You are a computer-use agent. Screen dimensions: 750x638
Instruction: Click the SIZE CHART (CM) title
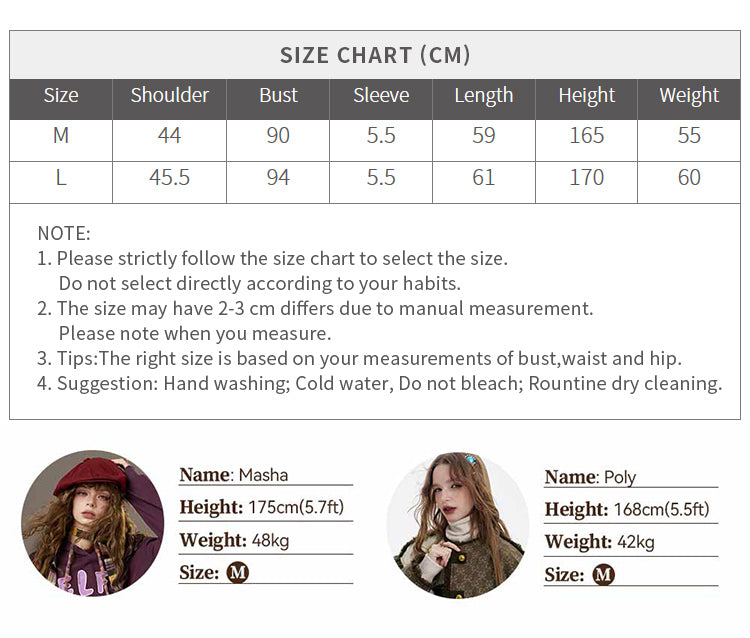(x=375, y=55)
